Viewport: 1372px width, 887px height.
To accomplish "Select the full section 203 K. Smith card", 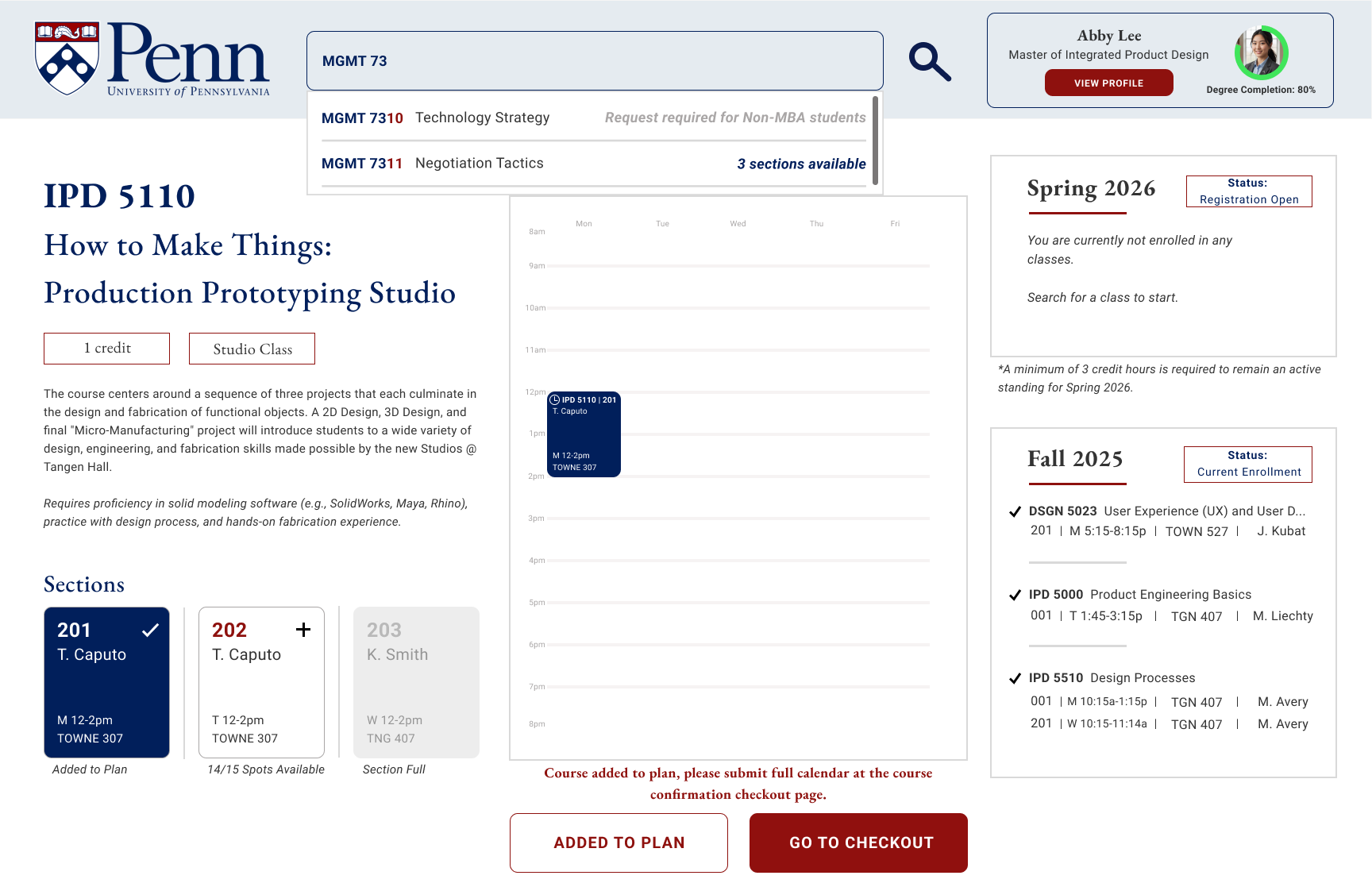I will [416, 683].
